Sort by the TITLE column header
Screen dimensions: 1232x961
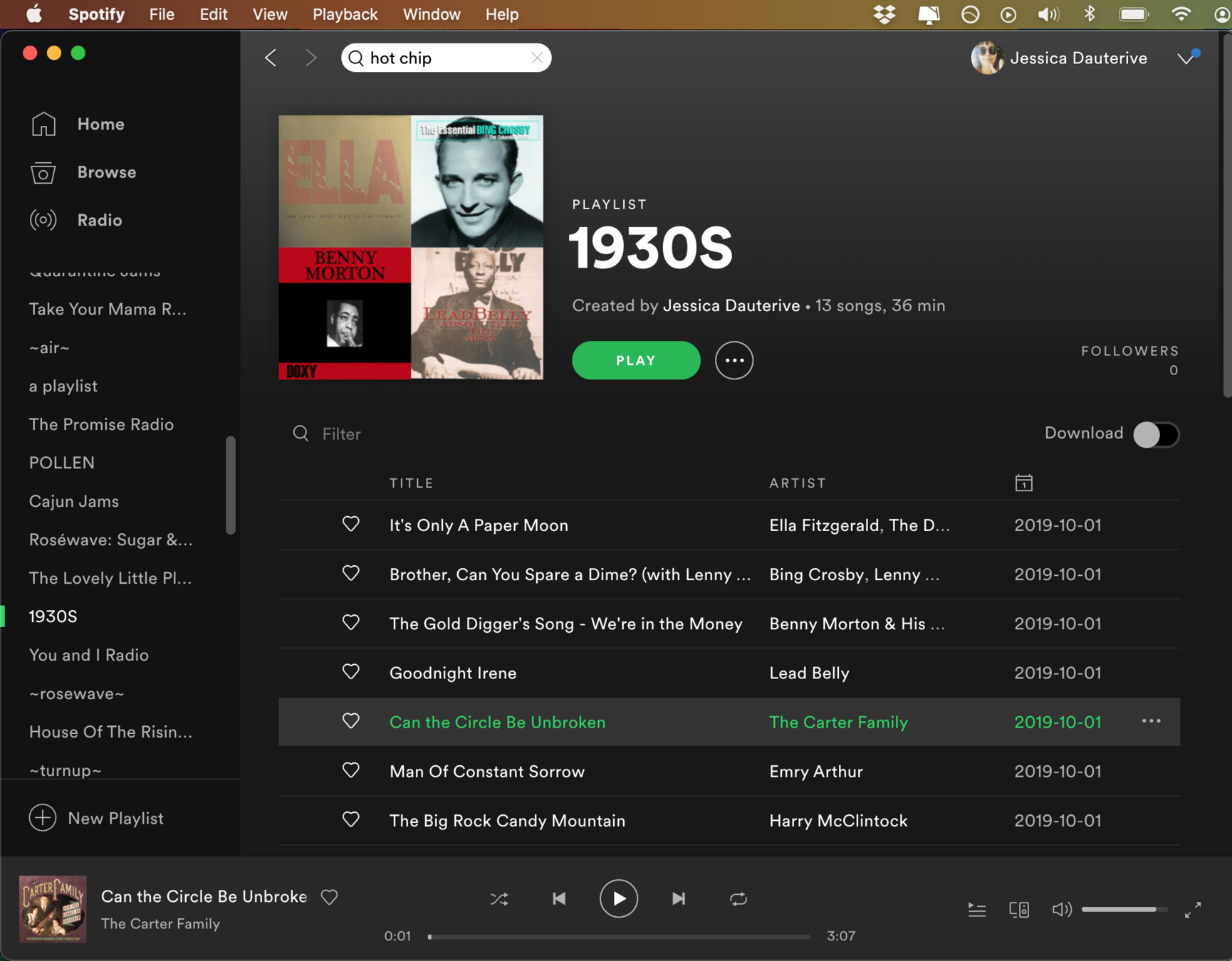point(412,483)
